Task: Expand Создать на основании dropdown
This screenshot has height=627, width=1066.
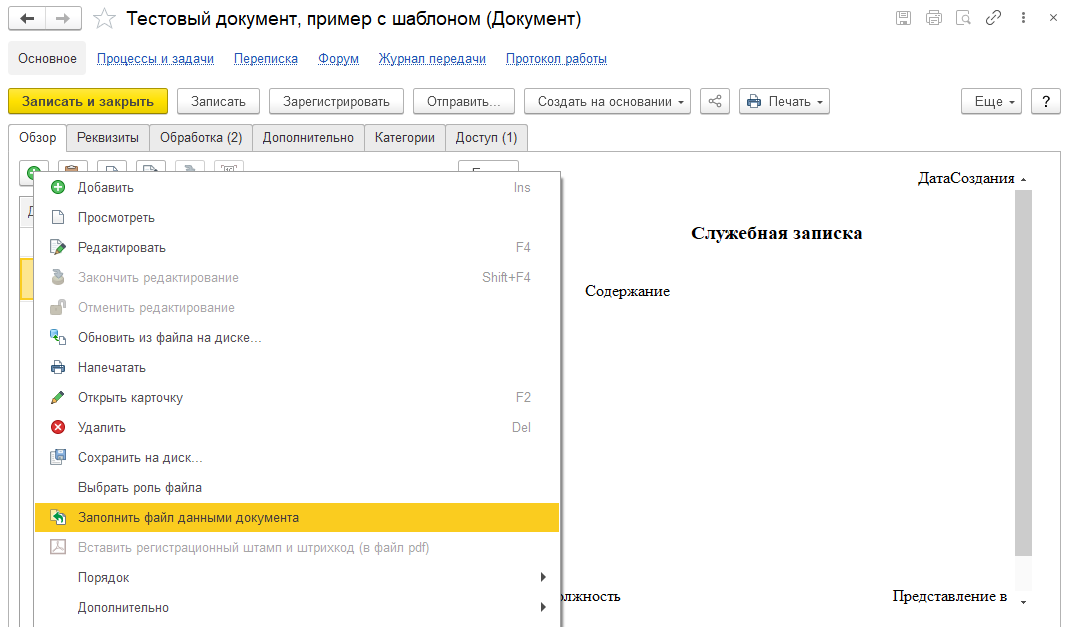Action: click(607, 101)
